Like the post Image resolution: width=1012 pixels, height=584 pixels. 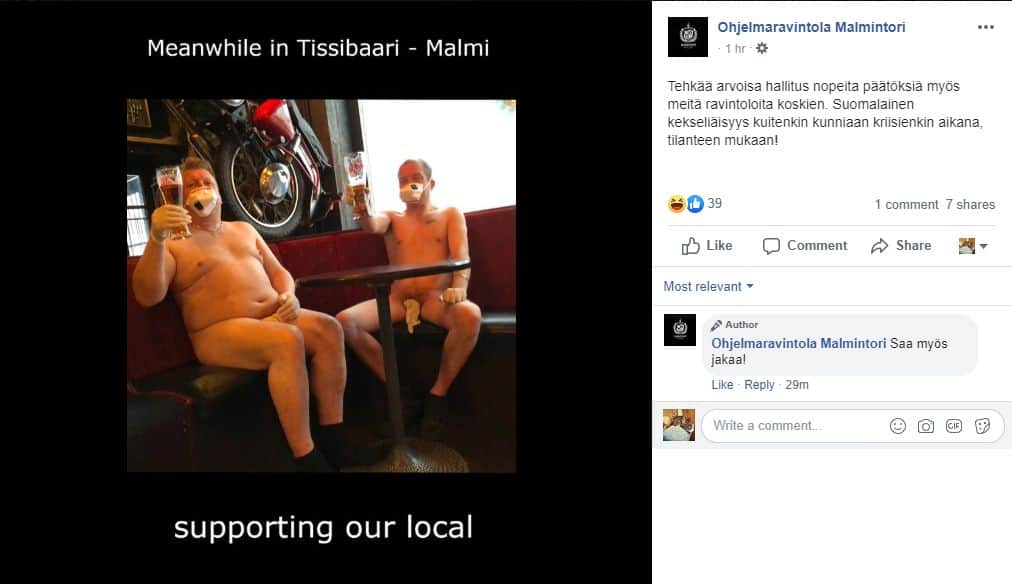(x=707, y=246)
